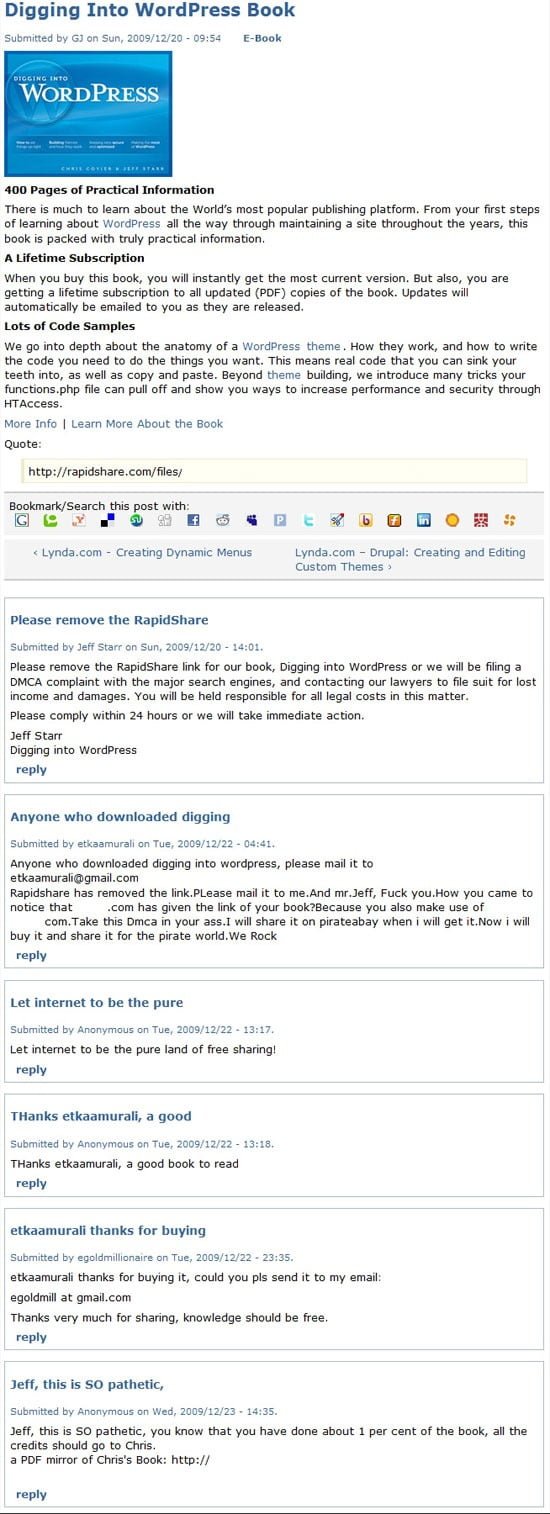550x1514 pixels.
Task: Click the 'Submitted by GJ' post byline
Action: [x=113, y=38]
